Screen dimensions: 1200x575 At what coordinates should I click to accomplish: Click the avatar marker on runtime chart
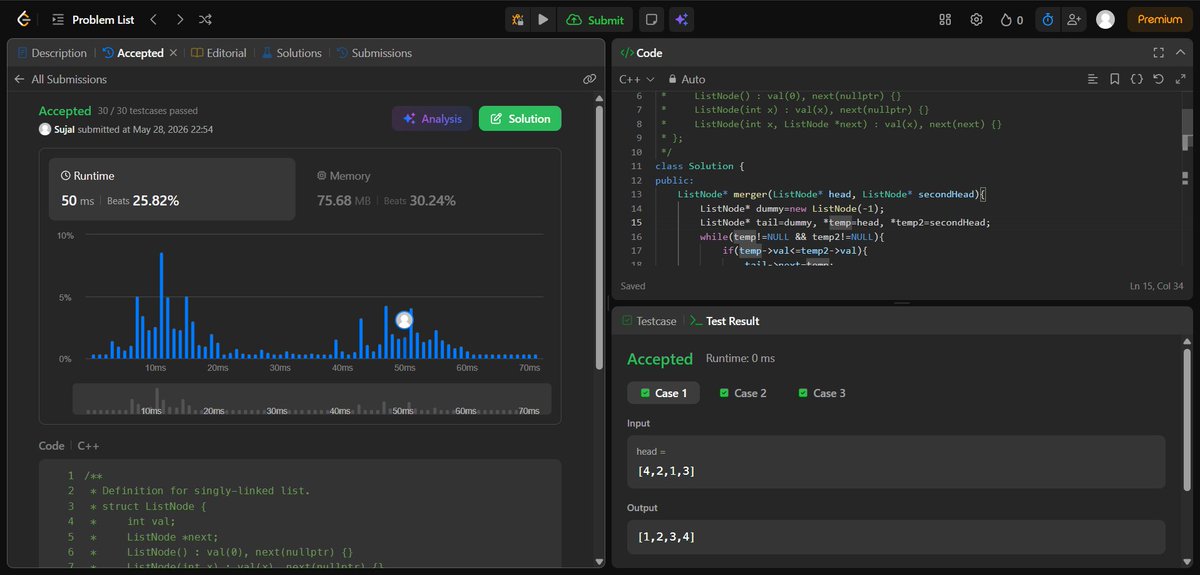[404, 320]
